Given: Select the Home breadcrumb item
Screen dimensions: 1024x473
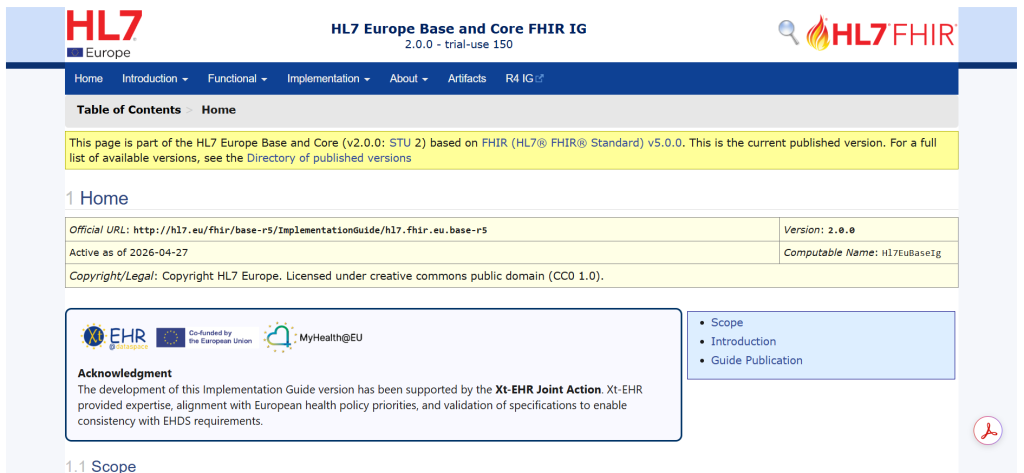Looking at the screenshot, I should point(219,110).
